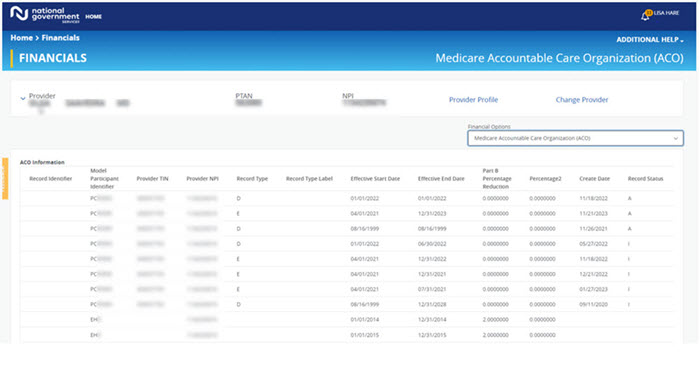Click the create date 05/27/2022

click(x=593, y=244)
